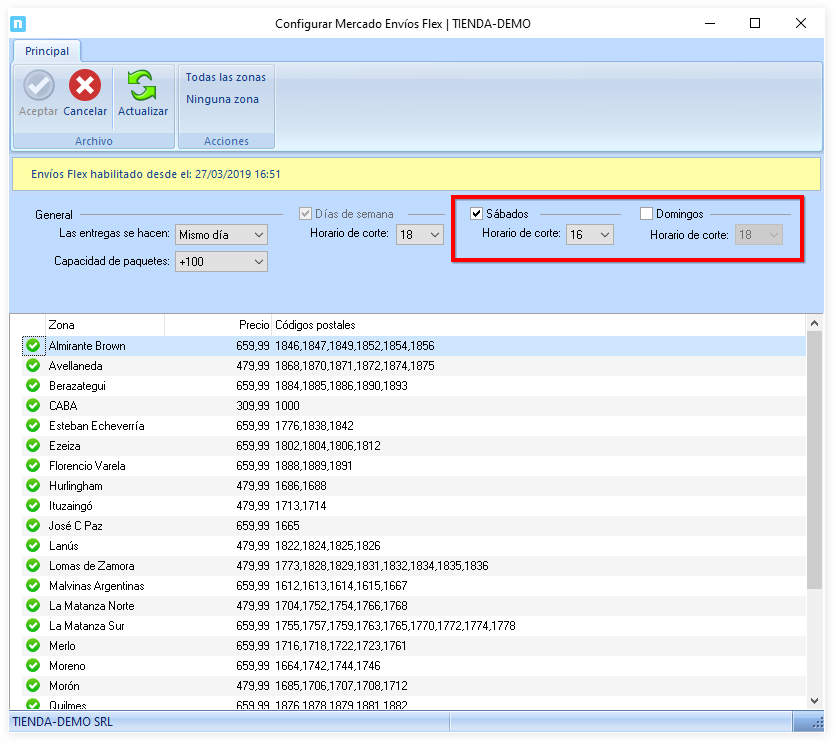
Task: Click the scrollbar down arrow in zone list
Action: (x=813, y=701)
